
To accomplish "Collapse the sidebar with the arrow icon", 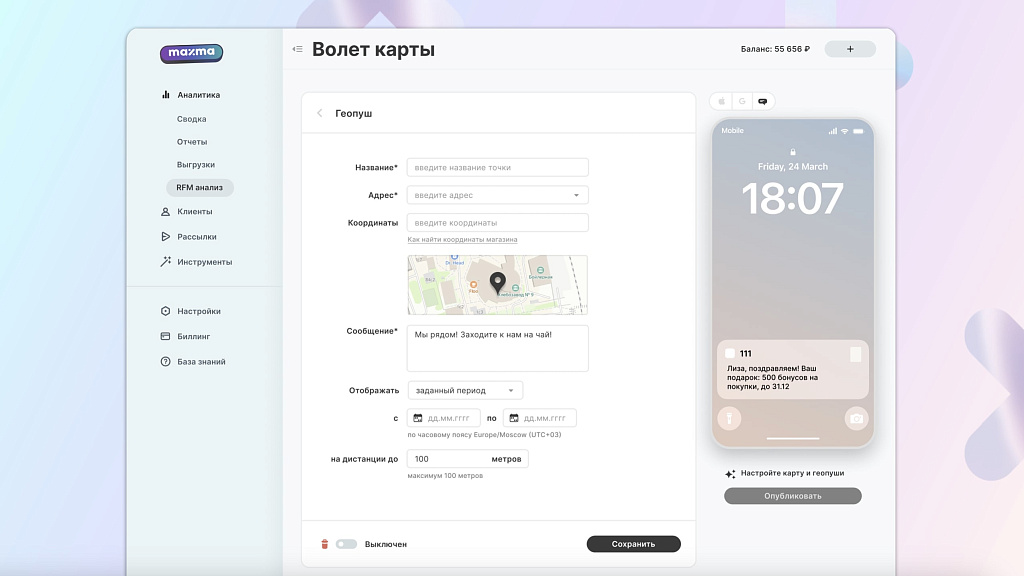I will (x=296, y=48).
